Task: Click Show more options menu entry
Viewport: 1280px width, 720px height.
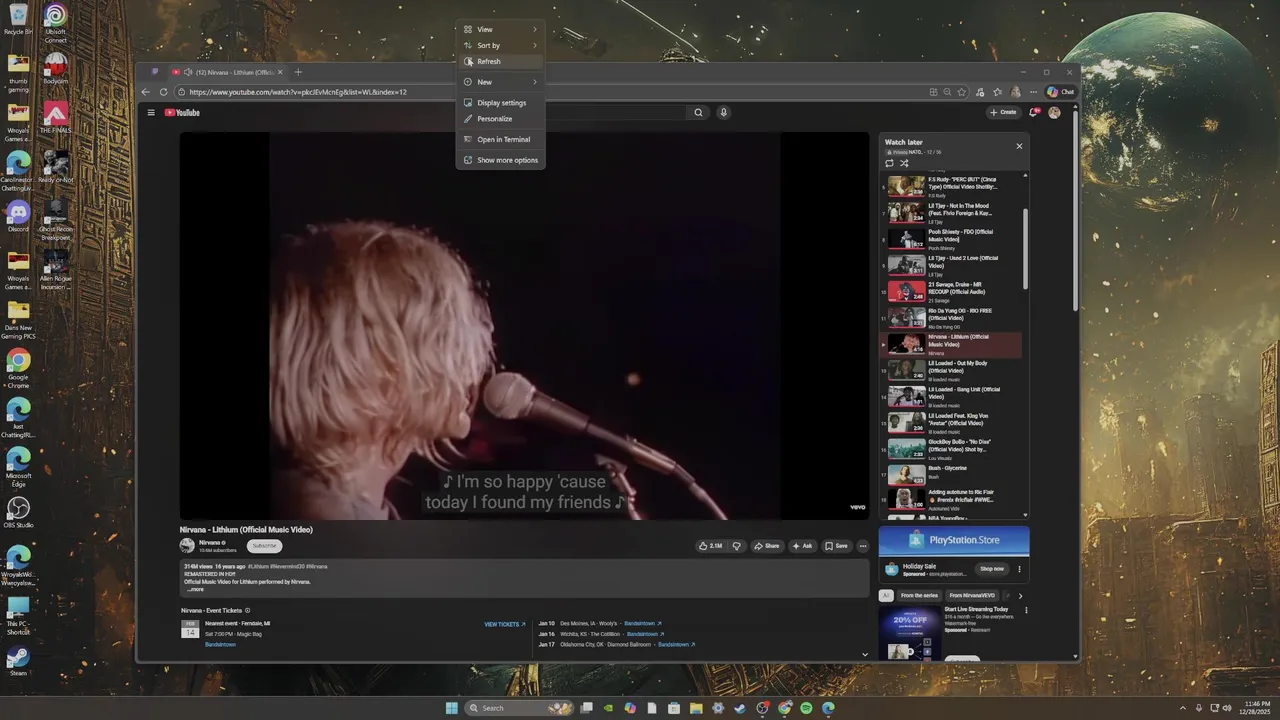Action: [500, 160]
